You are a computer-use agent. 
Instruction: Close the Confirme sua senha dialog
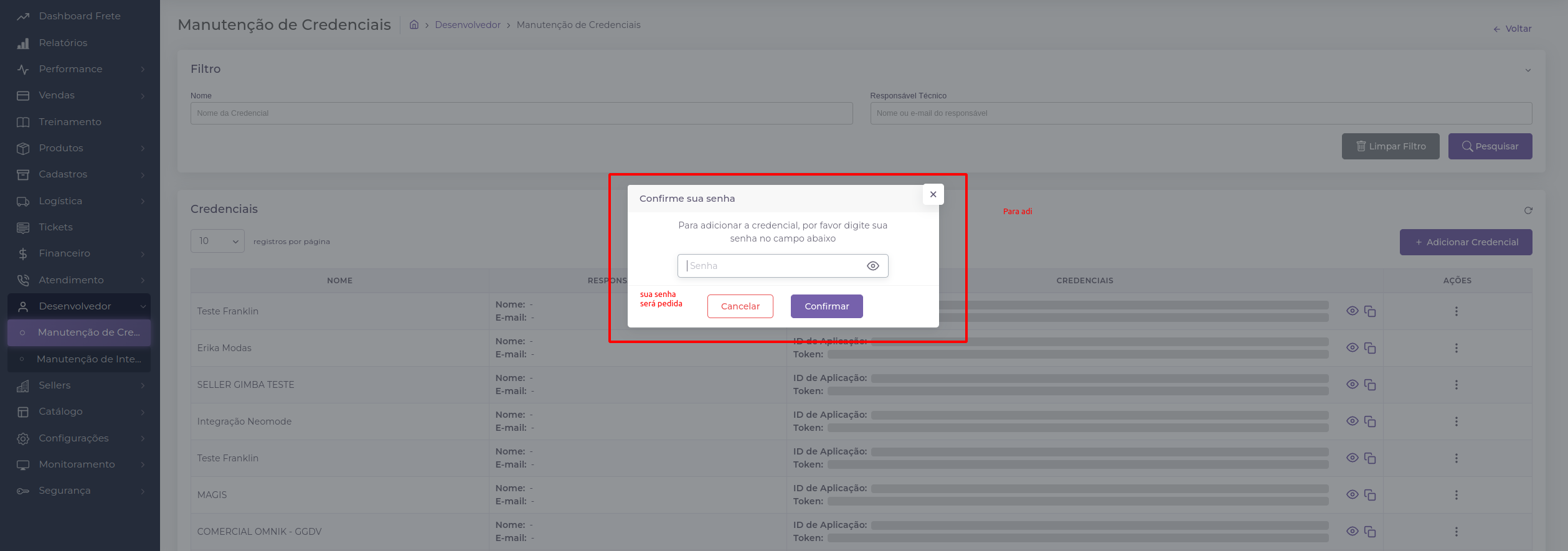pos(933,194)
